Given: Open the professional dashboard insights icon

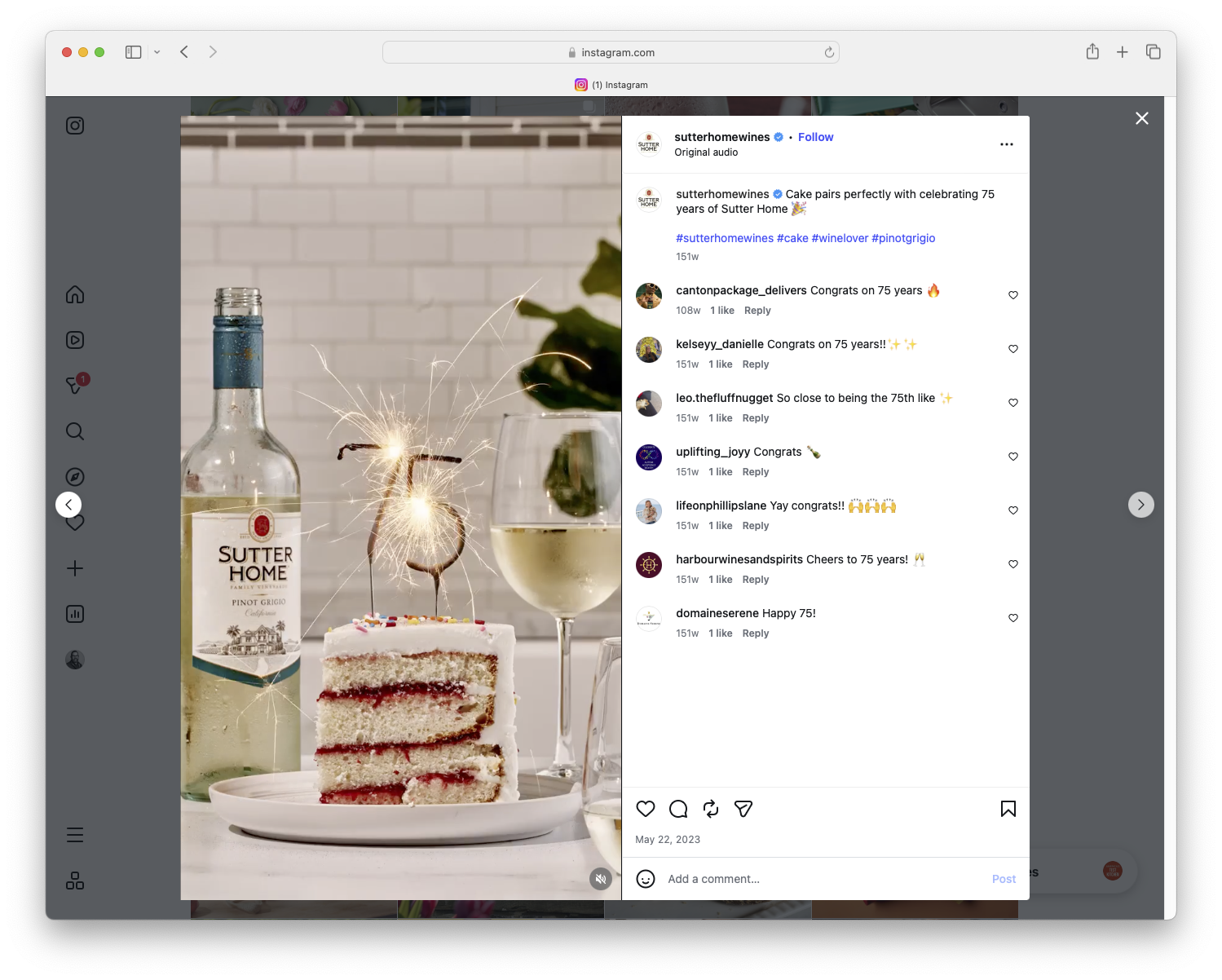Looking at the screenshot, I should pyautogui.click(x=74, y=614).
